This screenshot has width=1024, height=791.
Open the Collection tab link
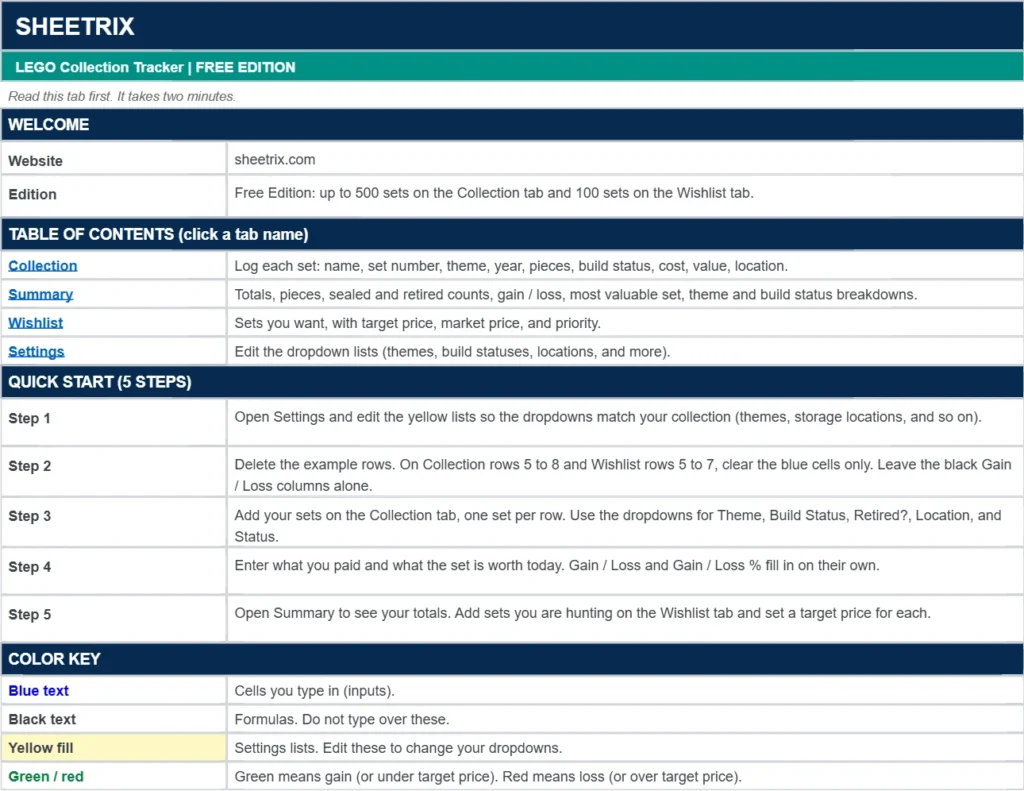coord(42,266)
